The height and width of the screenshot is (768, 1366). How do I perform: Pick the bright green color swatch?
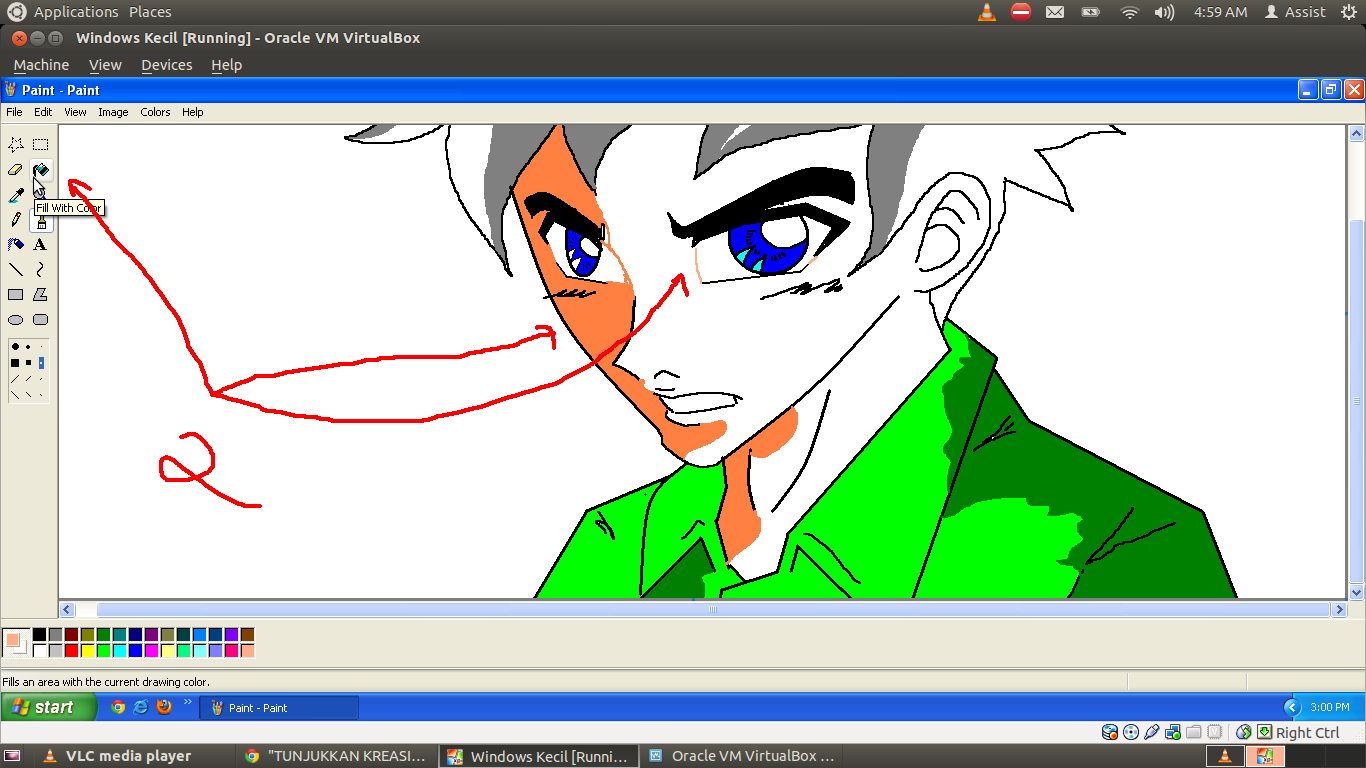tap(103, 651)
